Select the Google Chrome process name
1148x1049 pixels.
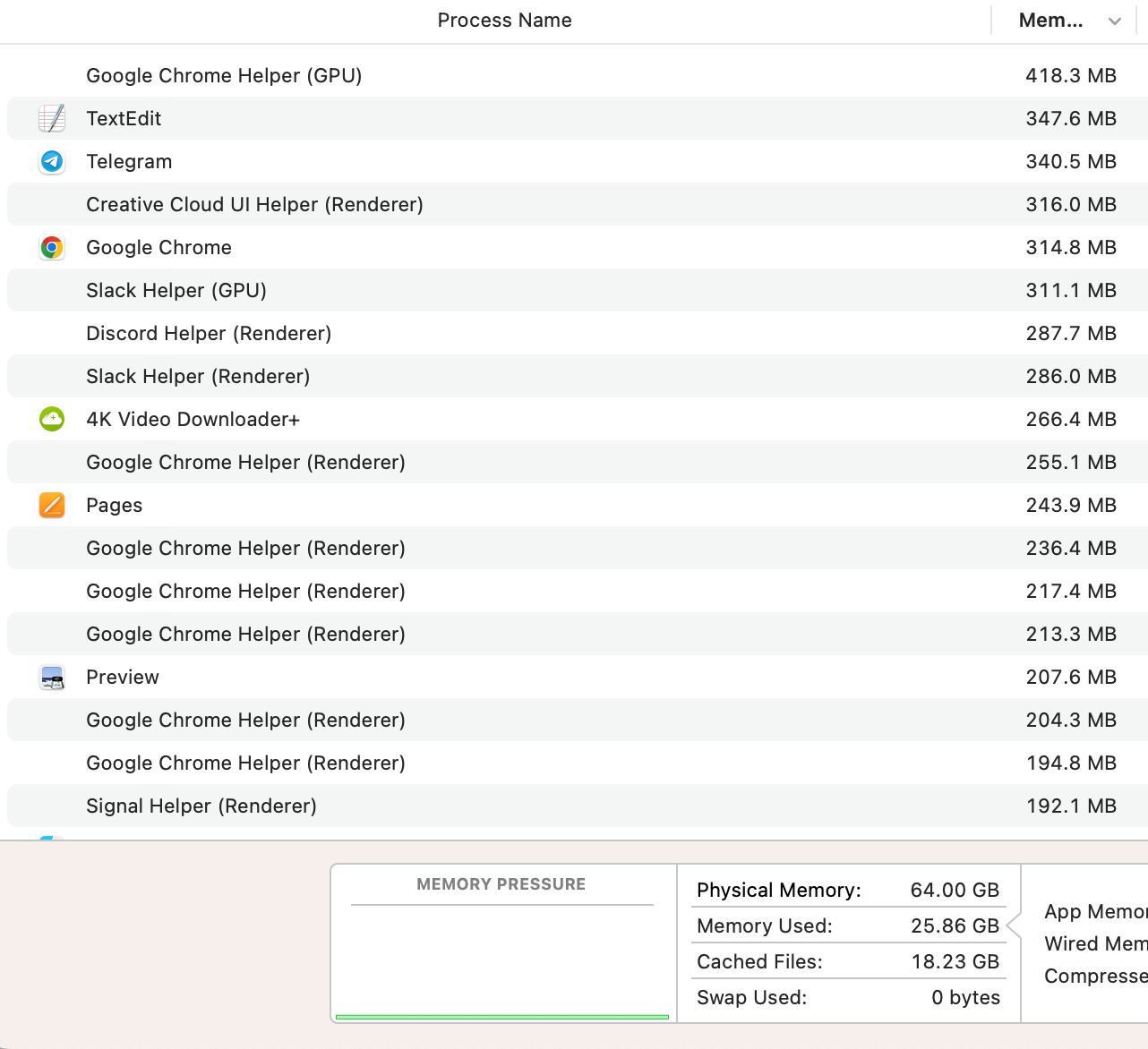[x=158, y=247]
